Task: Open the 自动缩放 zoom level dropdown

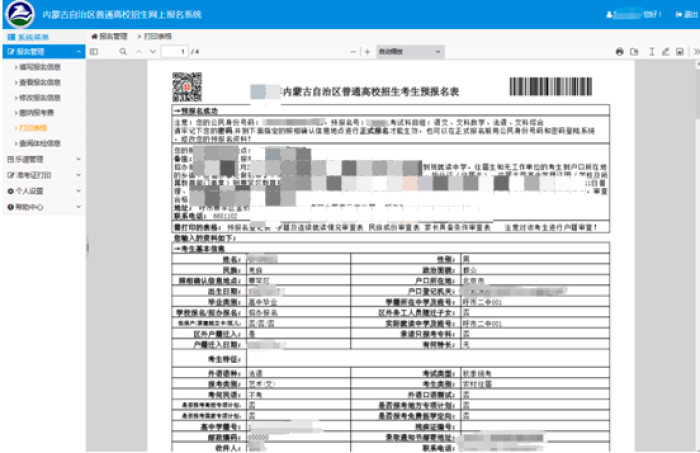Action: [x=401, y=50]
